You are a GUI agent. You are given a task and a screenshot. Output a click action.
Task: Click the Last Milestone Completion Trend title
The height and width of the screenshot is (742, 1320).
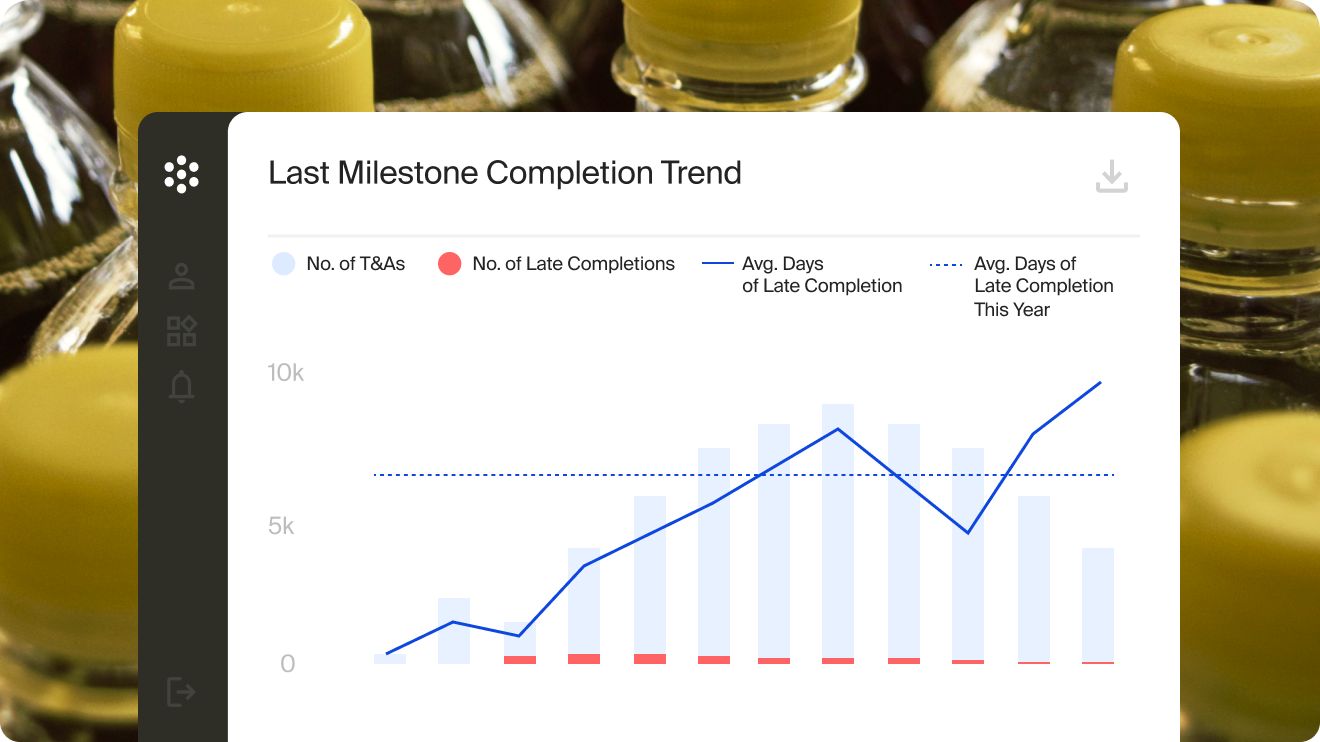tap(505, 173)
